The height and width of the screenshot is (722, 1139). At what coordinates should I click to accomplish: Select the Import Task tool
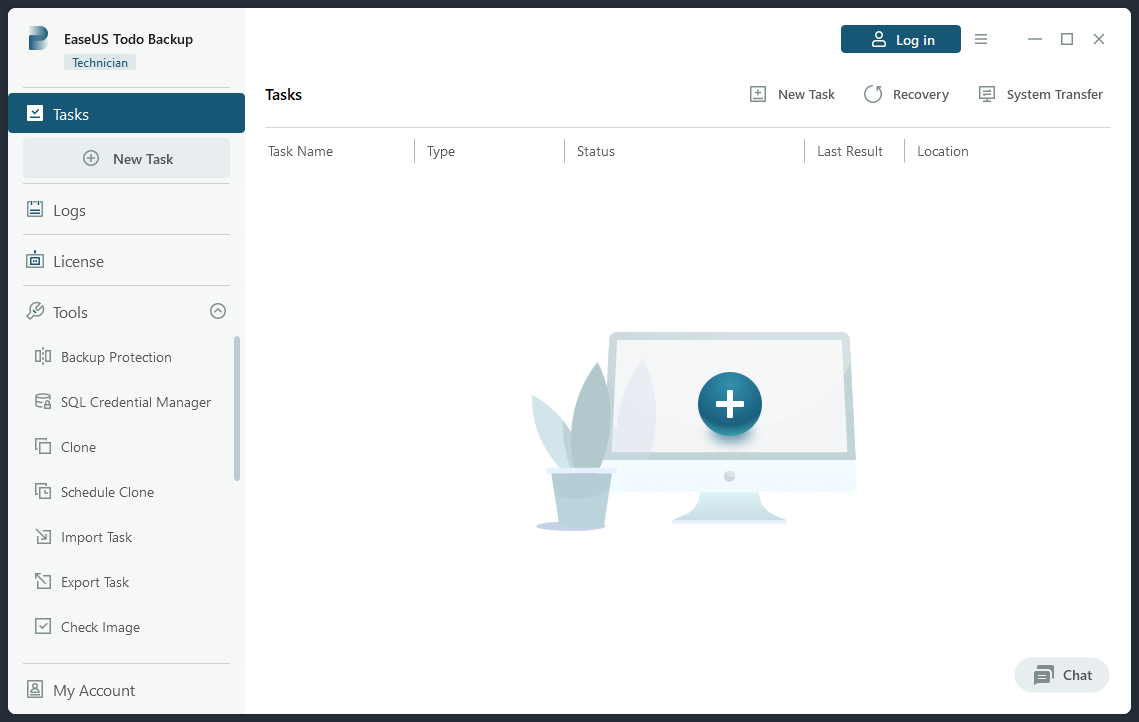pos(96,537)
